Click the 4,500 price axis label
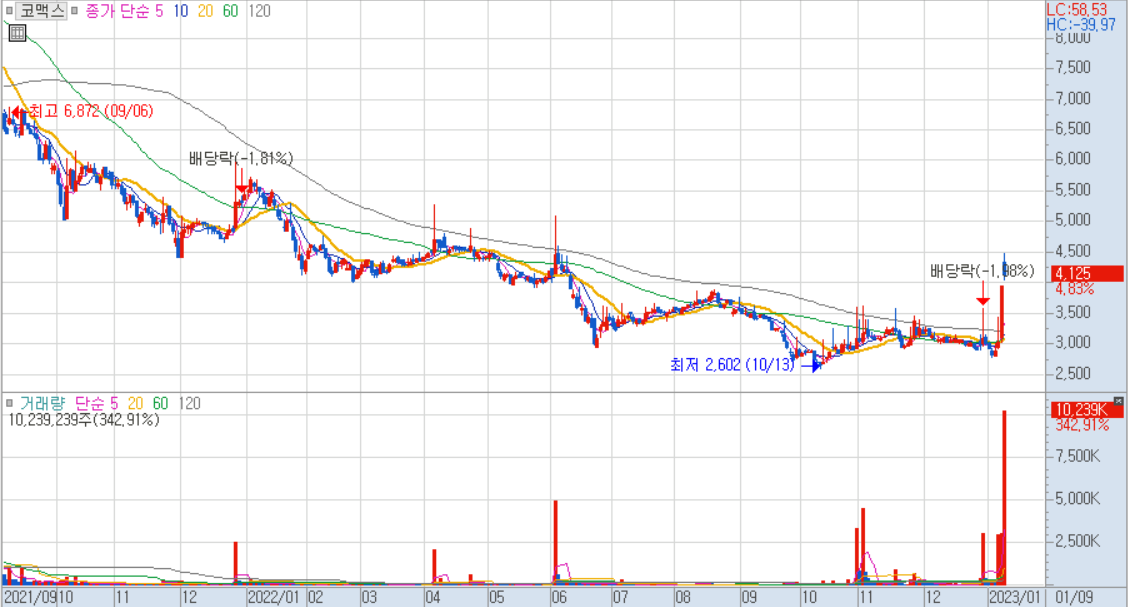Viewport: 1128px width, 607px height. (1073, 251)
